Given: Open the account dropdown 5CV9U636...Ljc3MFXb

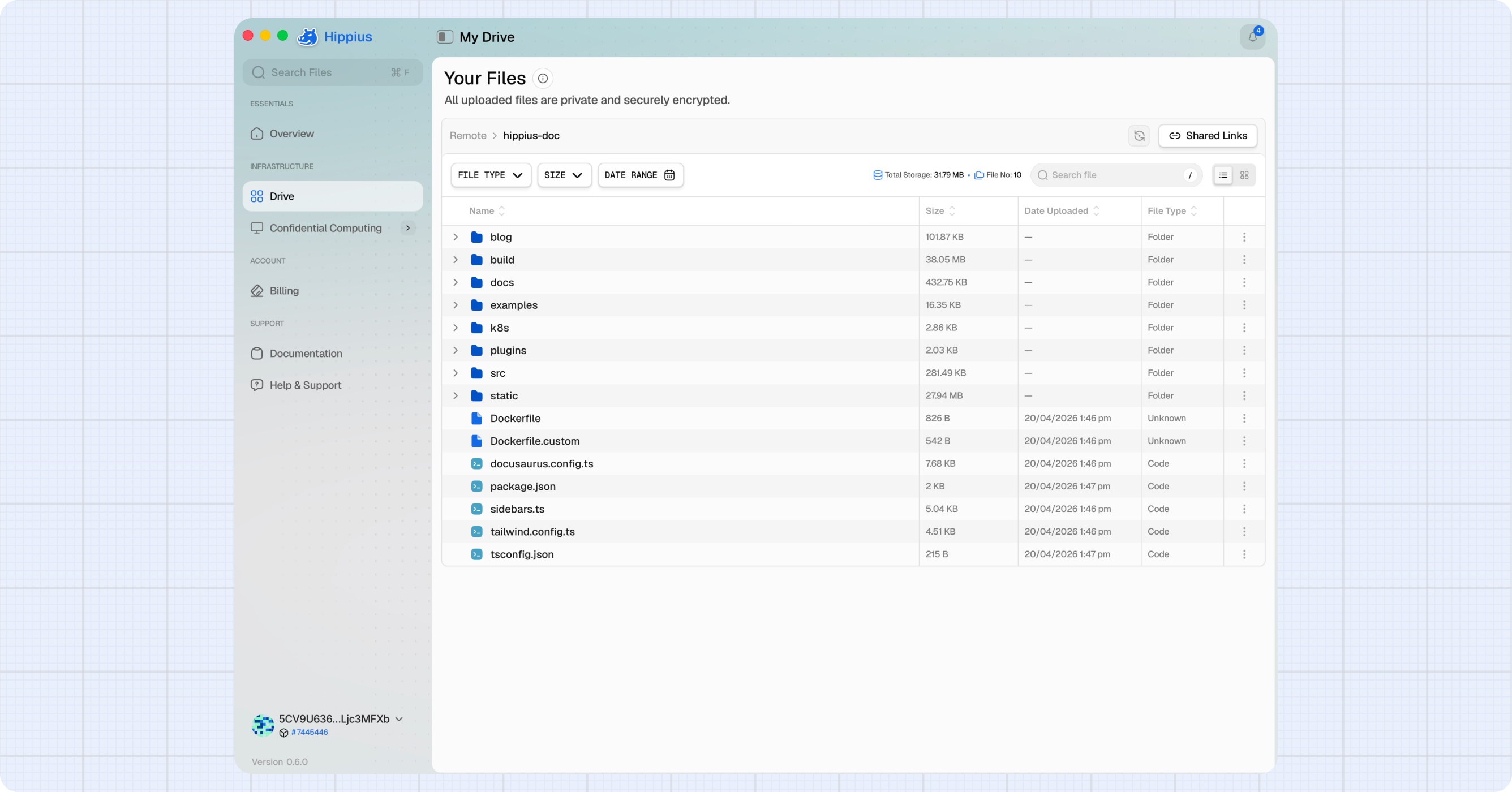Looking at the screenshot, I should 341,719.
